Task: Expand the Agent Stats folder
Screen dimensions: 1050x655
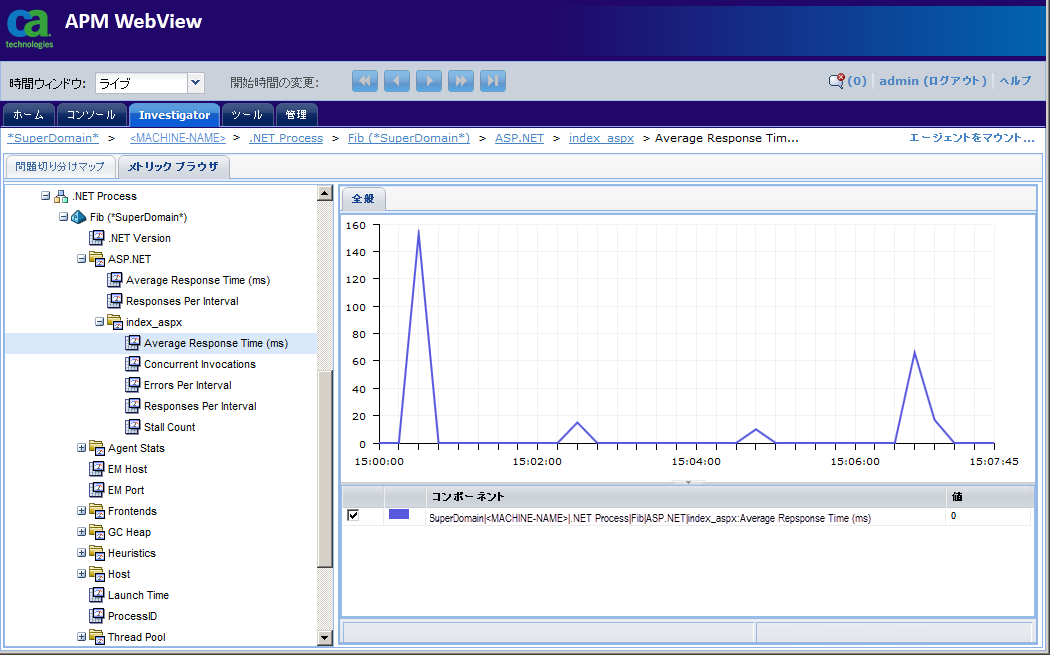Action: [82, 448]
